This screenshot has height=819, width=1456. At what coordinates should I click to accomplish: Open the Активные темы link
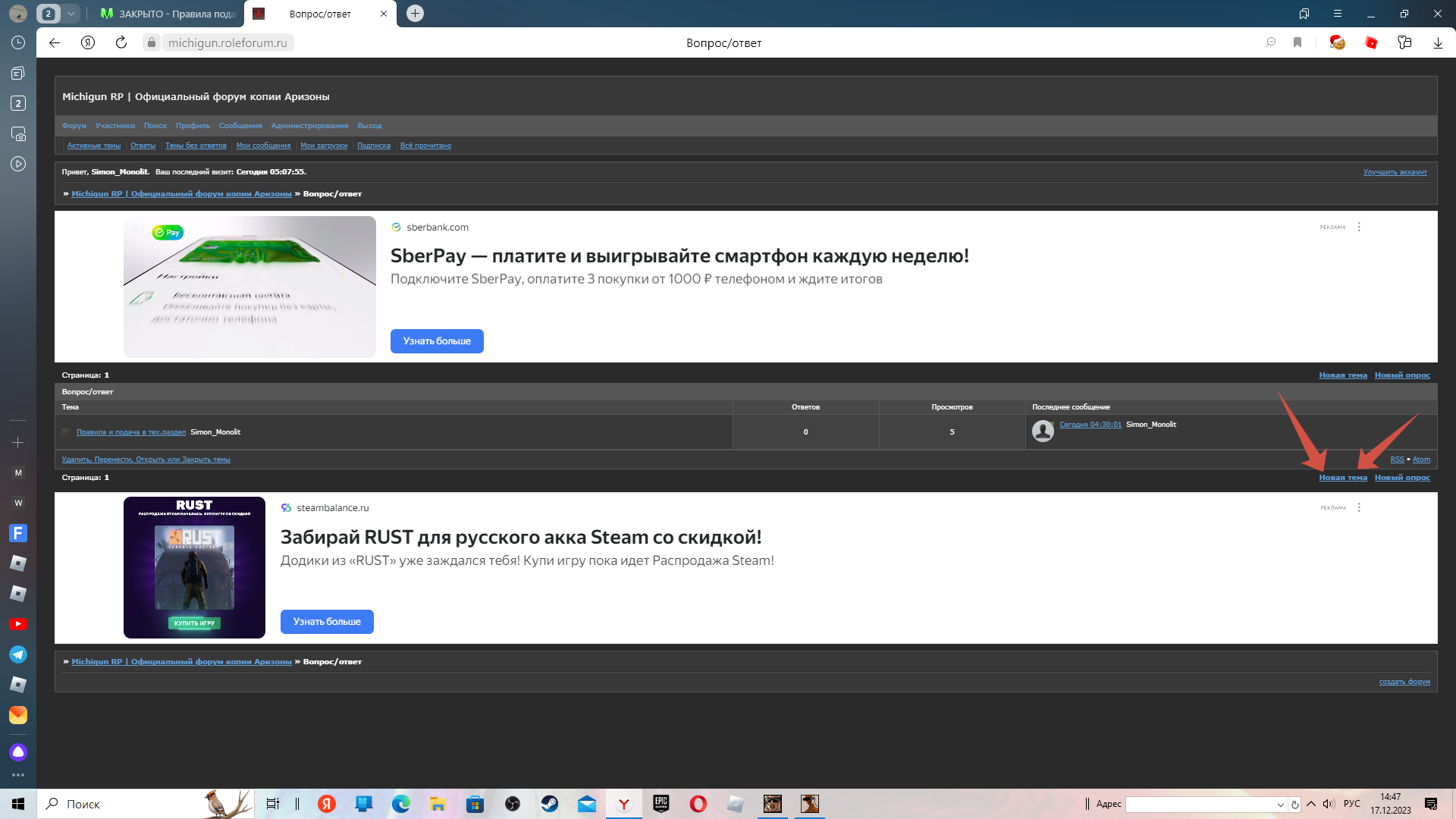pyautogui.click(x=94, y=146)
